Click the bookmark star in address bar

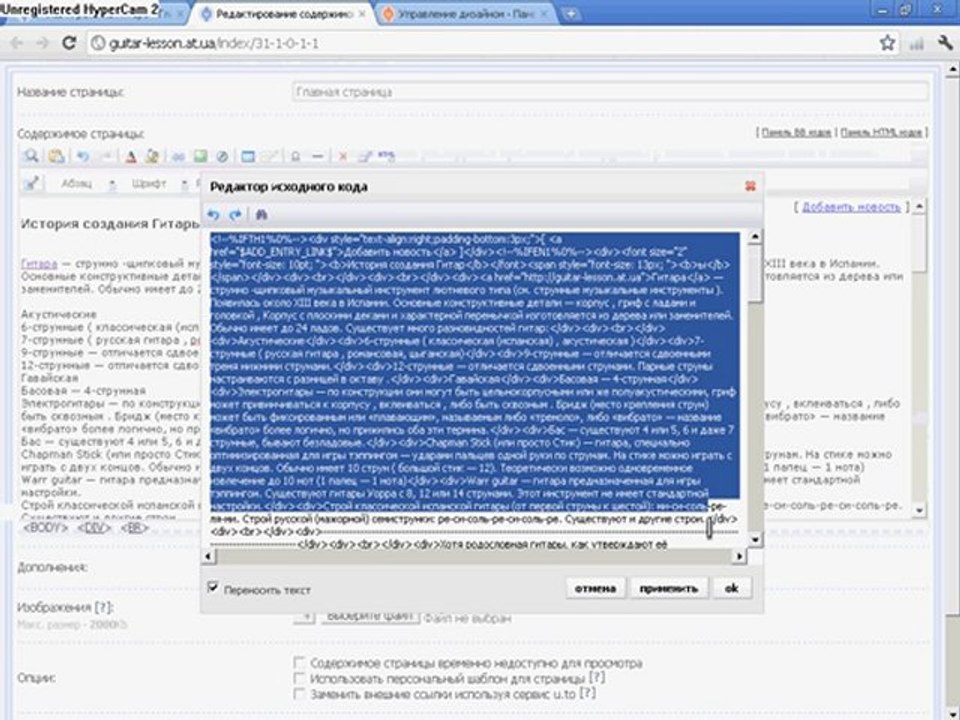pos(887,43)
